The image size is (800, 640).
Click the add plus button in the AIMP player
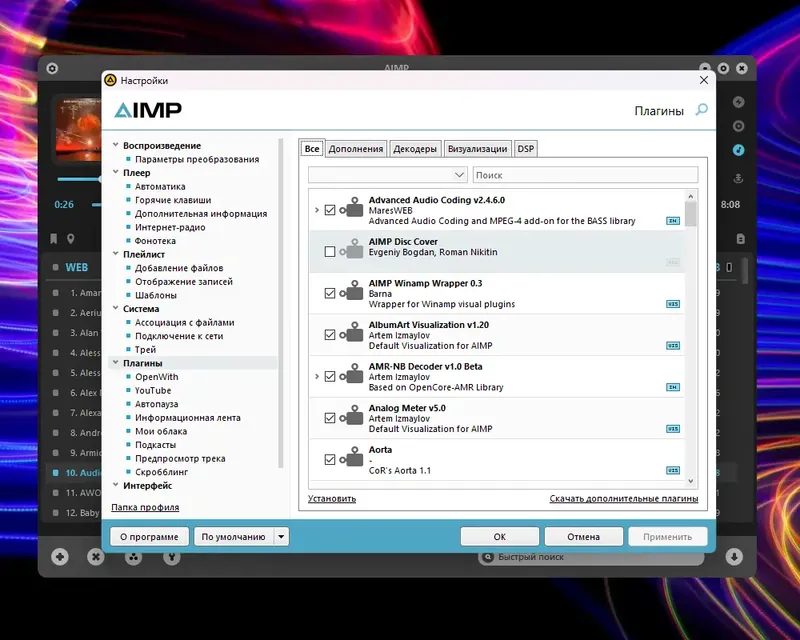click(60, 557)
